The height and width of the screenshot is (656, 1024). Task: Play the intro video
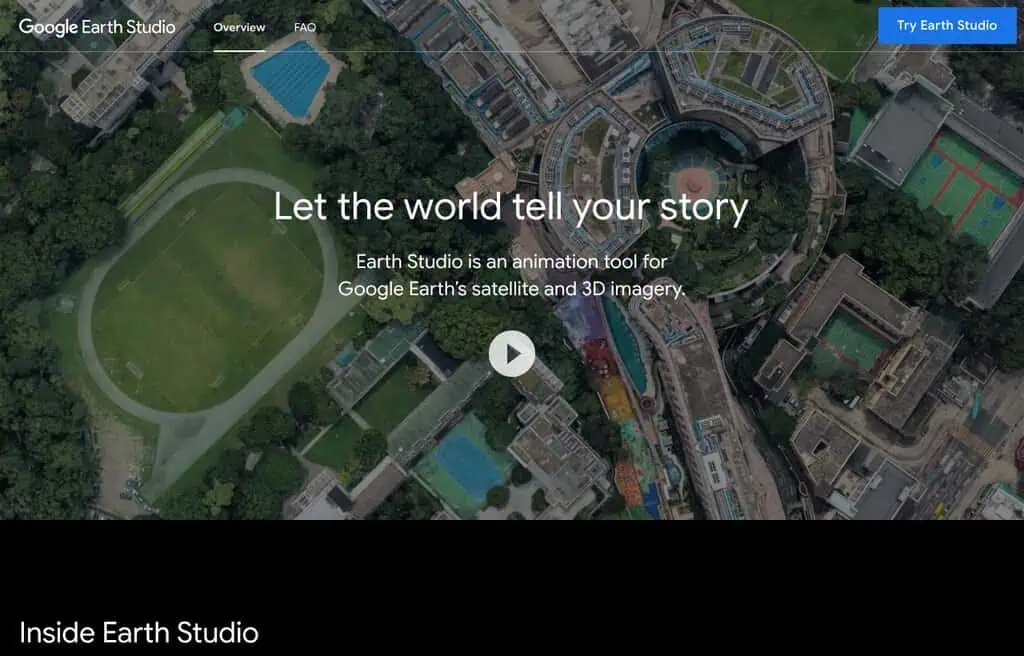coord(512,353)
